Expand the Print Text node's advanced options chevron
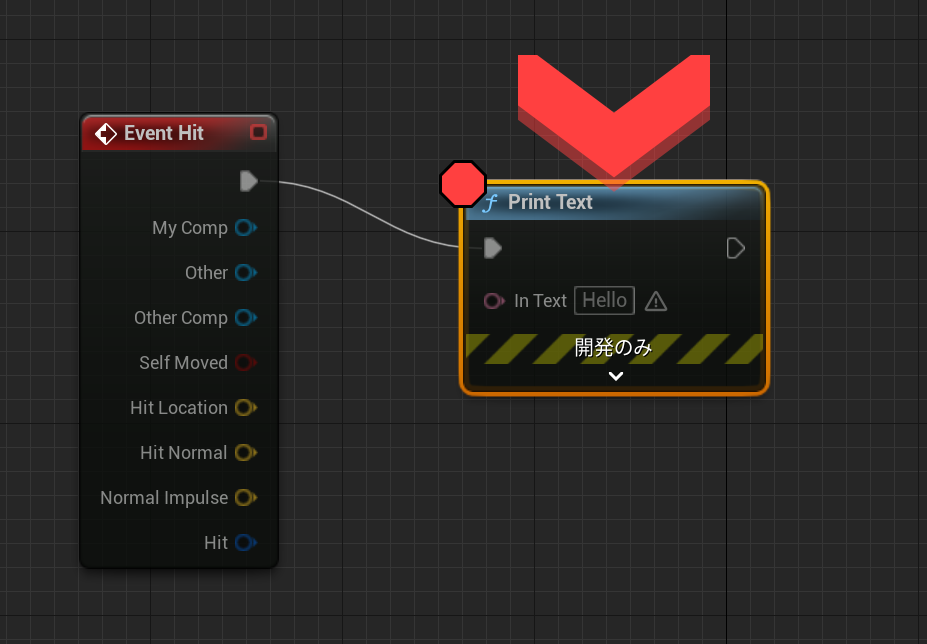Screen dimensions: 927x644 click(x=615, y=376)
